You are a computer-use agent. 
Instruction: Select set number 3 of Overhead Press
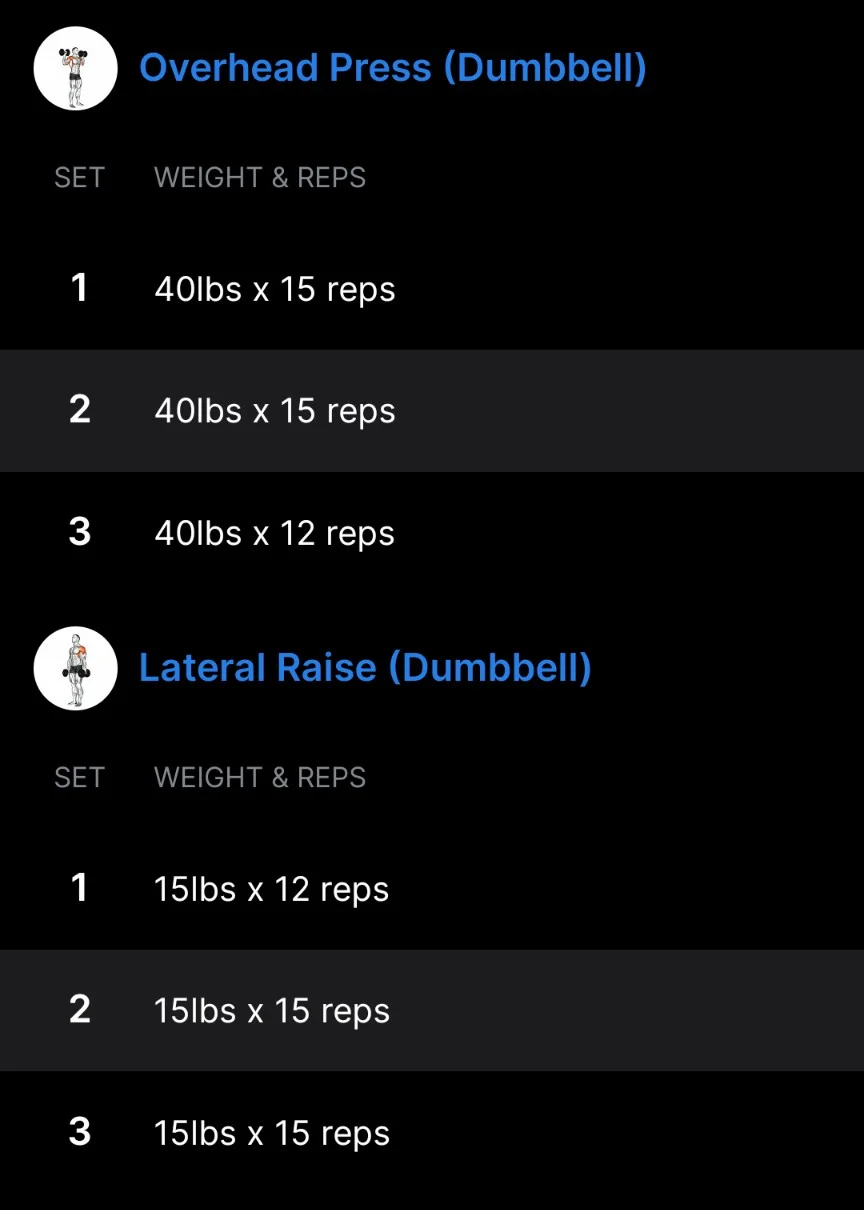pos(79,532)
